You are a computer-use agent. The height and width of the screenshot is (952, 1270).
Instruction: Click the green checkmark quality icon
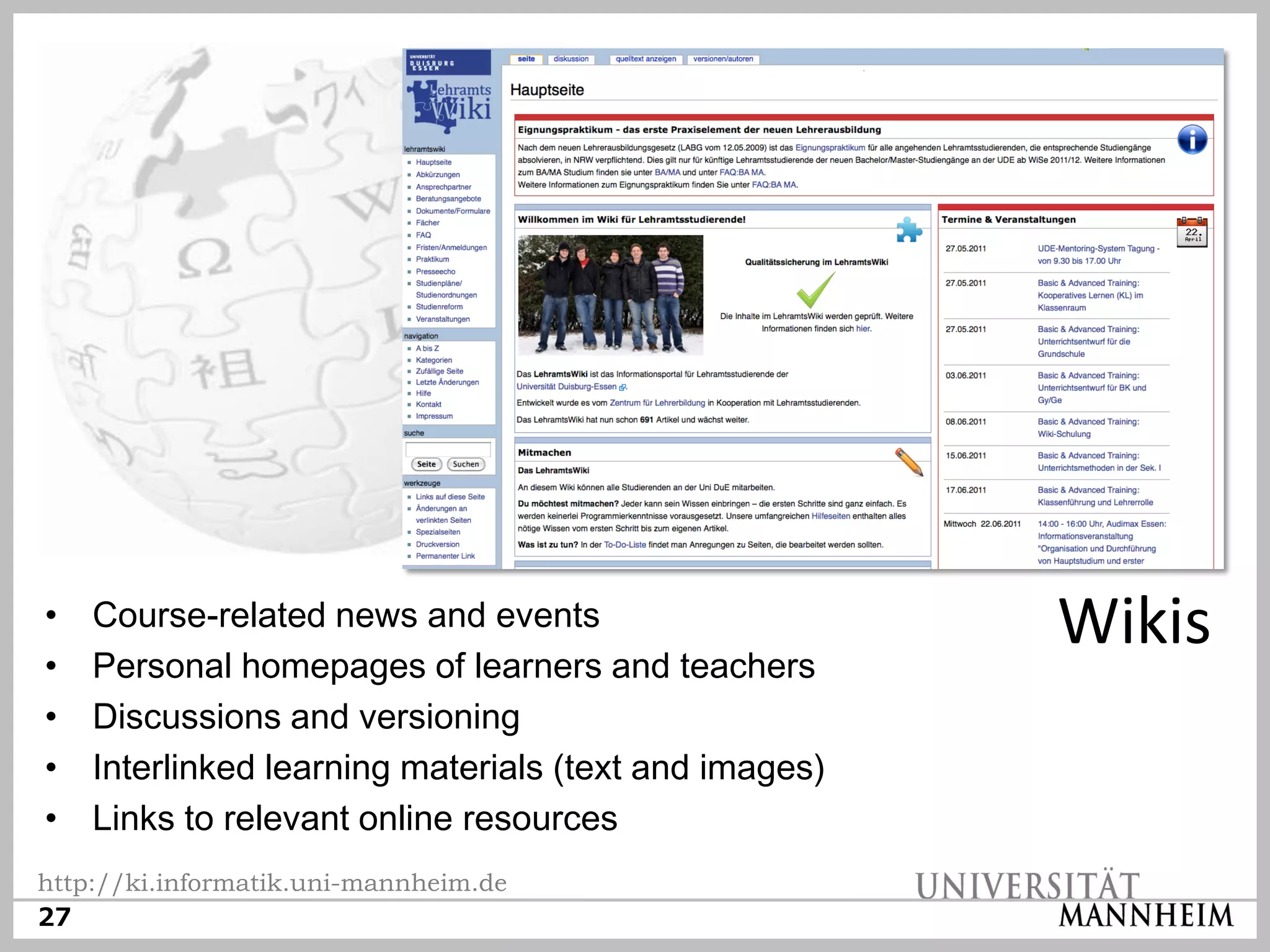pos(815,290)
